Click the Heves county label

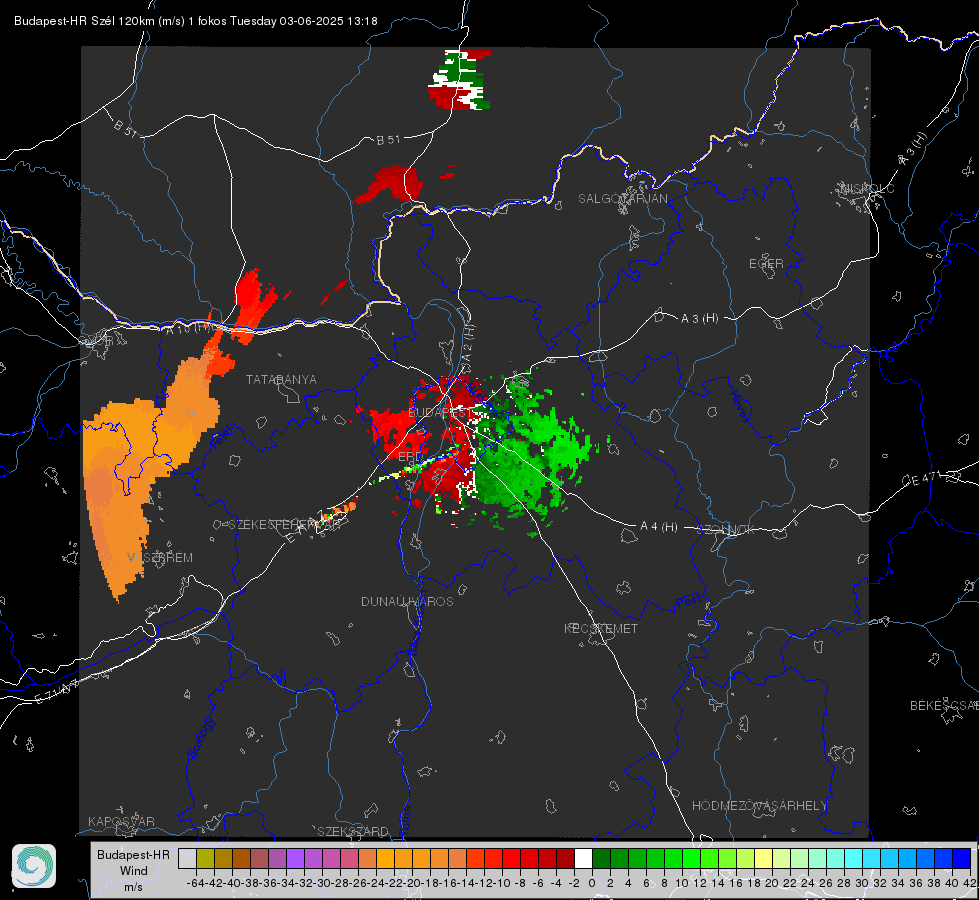(x=739, y=407)
